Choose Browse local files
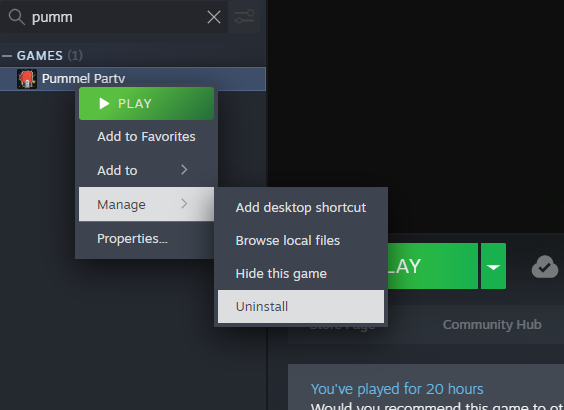564x410 pixels. 301,241
